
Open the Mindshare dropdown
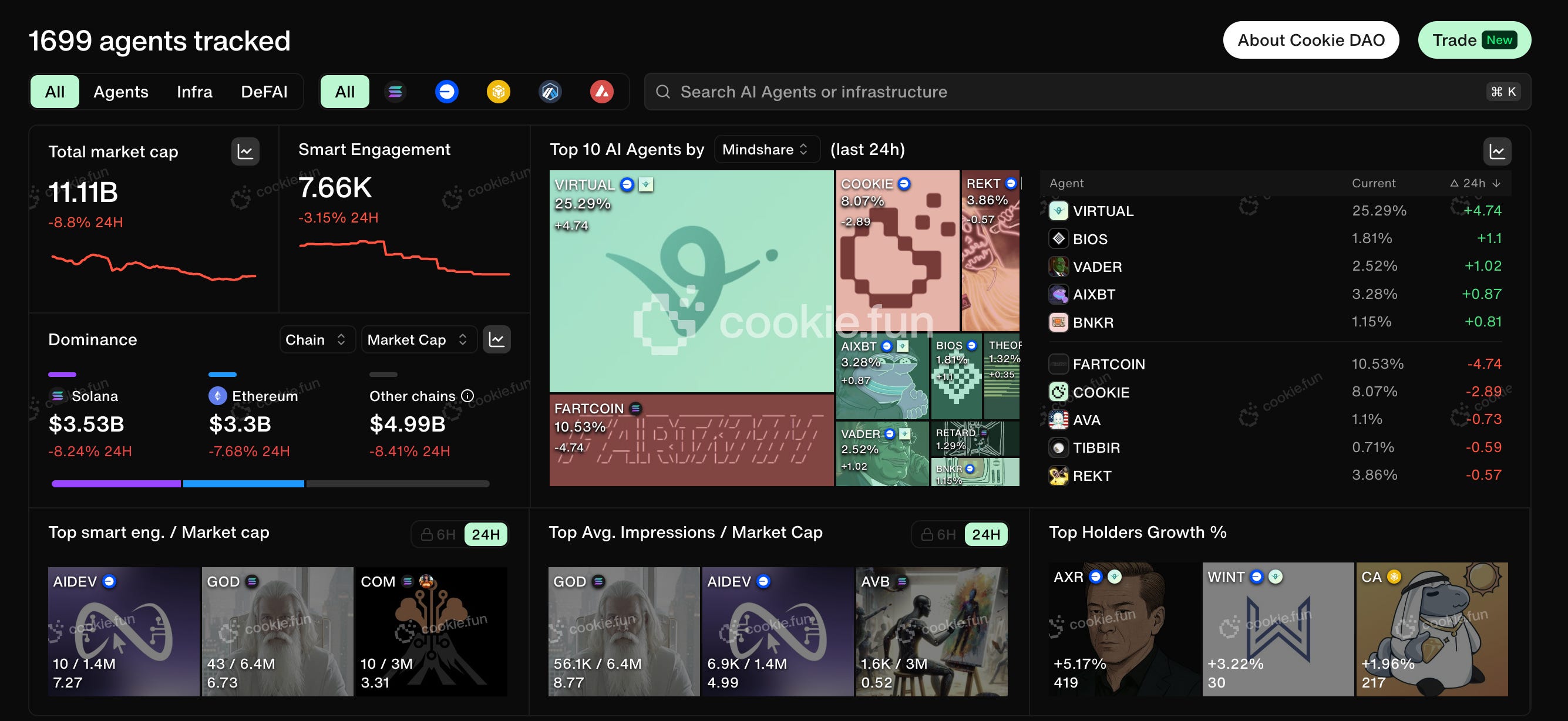tap(766, 150)
